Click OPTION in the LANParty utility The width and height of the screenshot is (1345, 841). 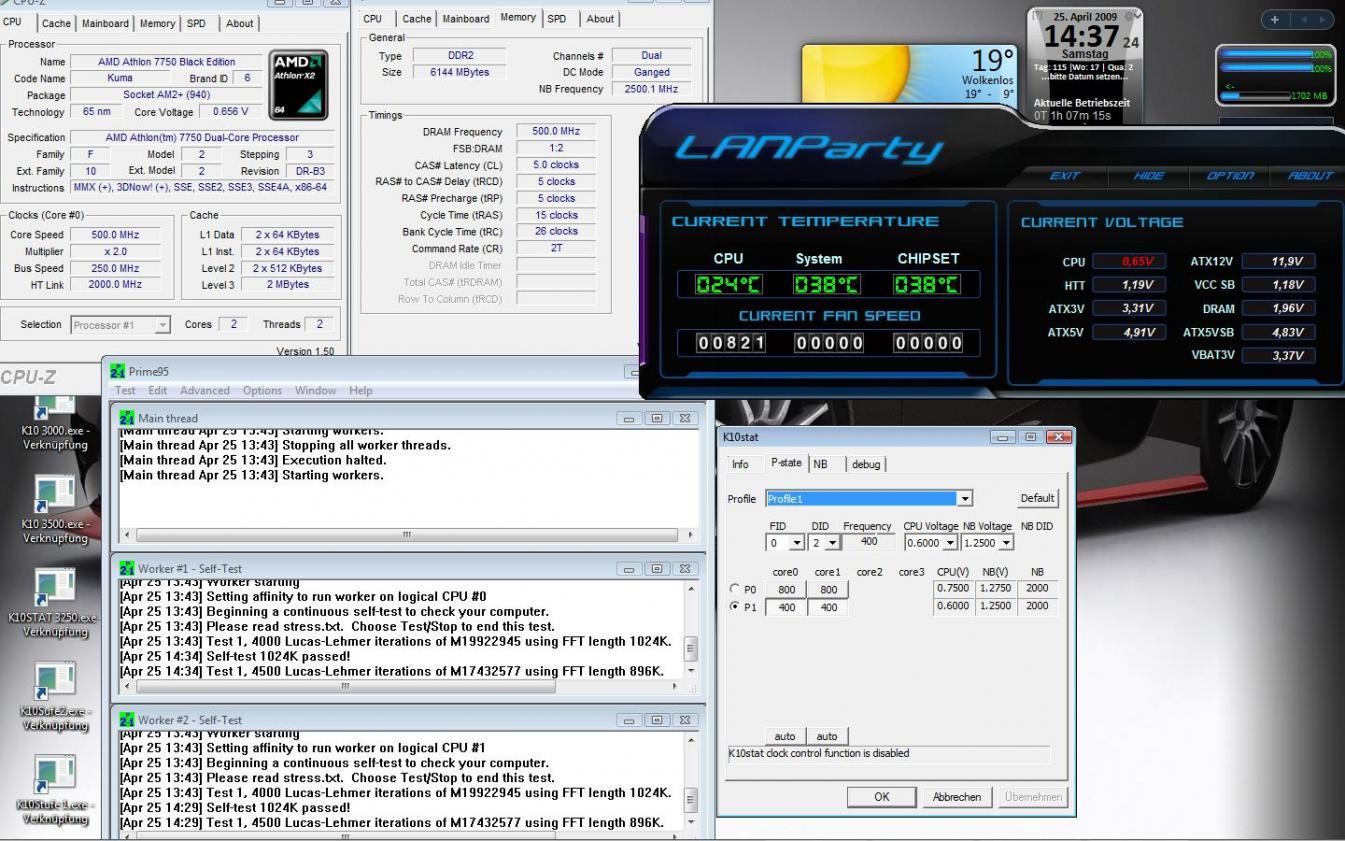point(1230,175)
